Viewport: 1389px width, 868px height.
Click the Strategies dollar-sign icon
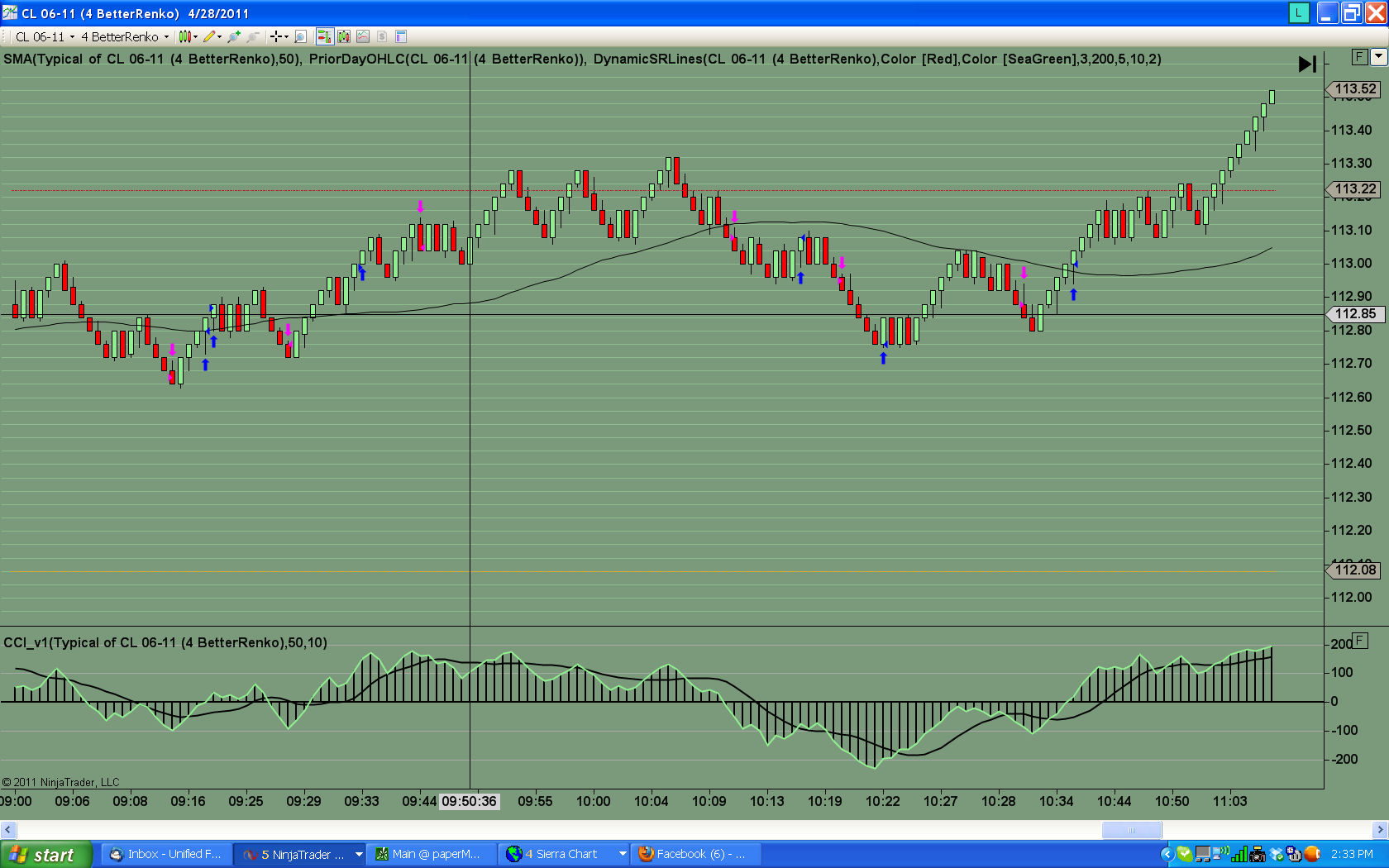click(x=382, y=36)
